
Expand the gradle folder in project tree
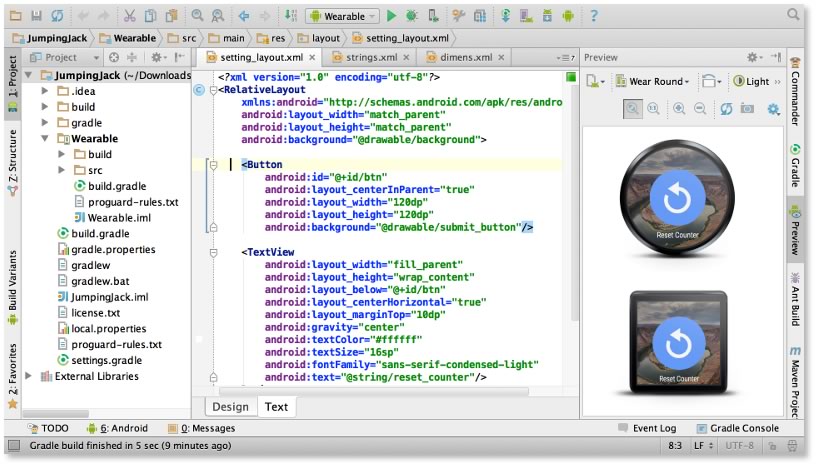[45, 123]
